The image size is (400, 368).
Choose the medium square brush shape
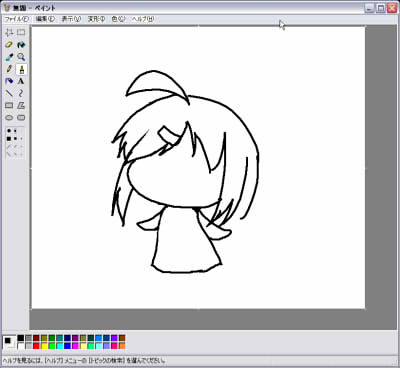coord(15,139)
